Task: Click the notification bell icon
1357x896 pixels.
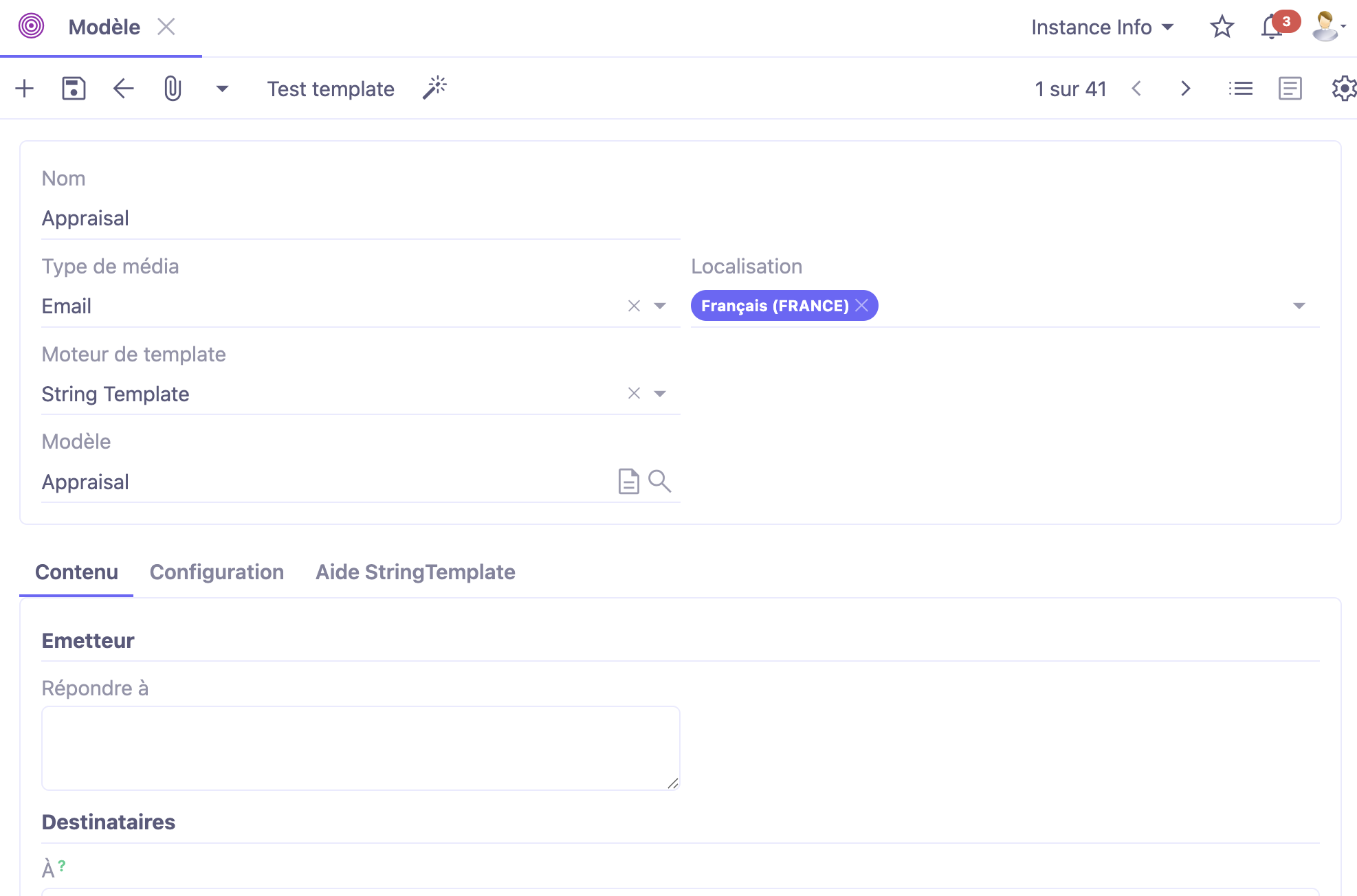Action: click(1271, 27)
